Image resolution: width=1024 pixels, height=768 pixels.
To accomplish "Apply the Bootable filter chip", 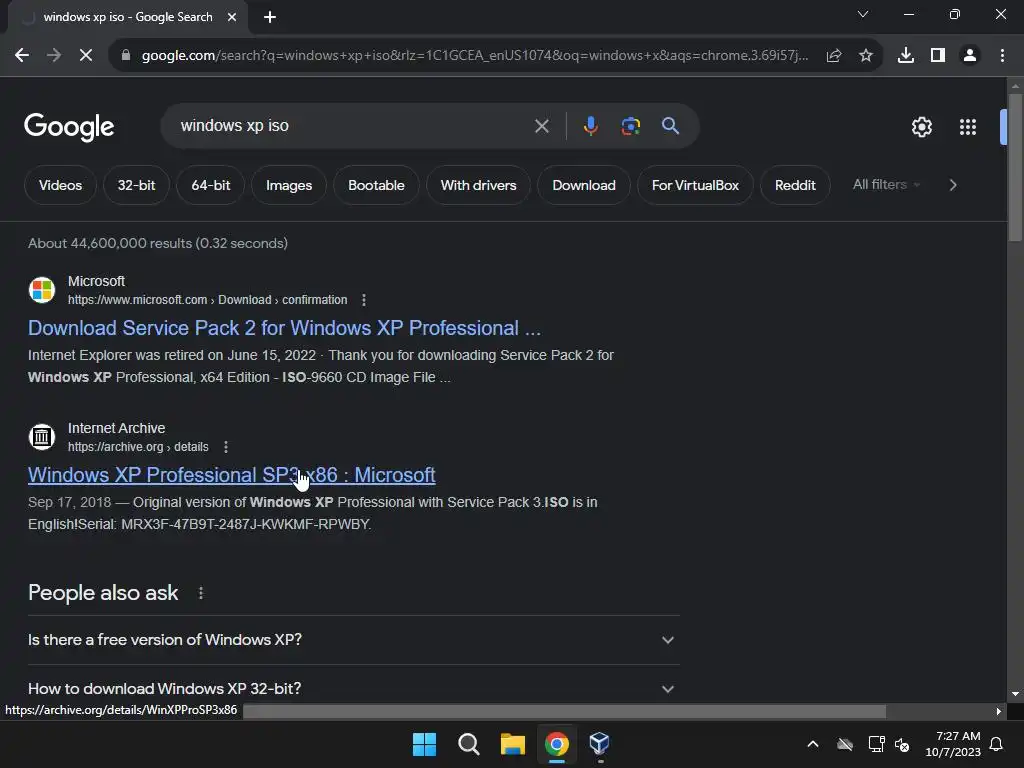I will pyautogui.click(x=376, y=185).
